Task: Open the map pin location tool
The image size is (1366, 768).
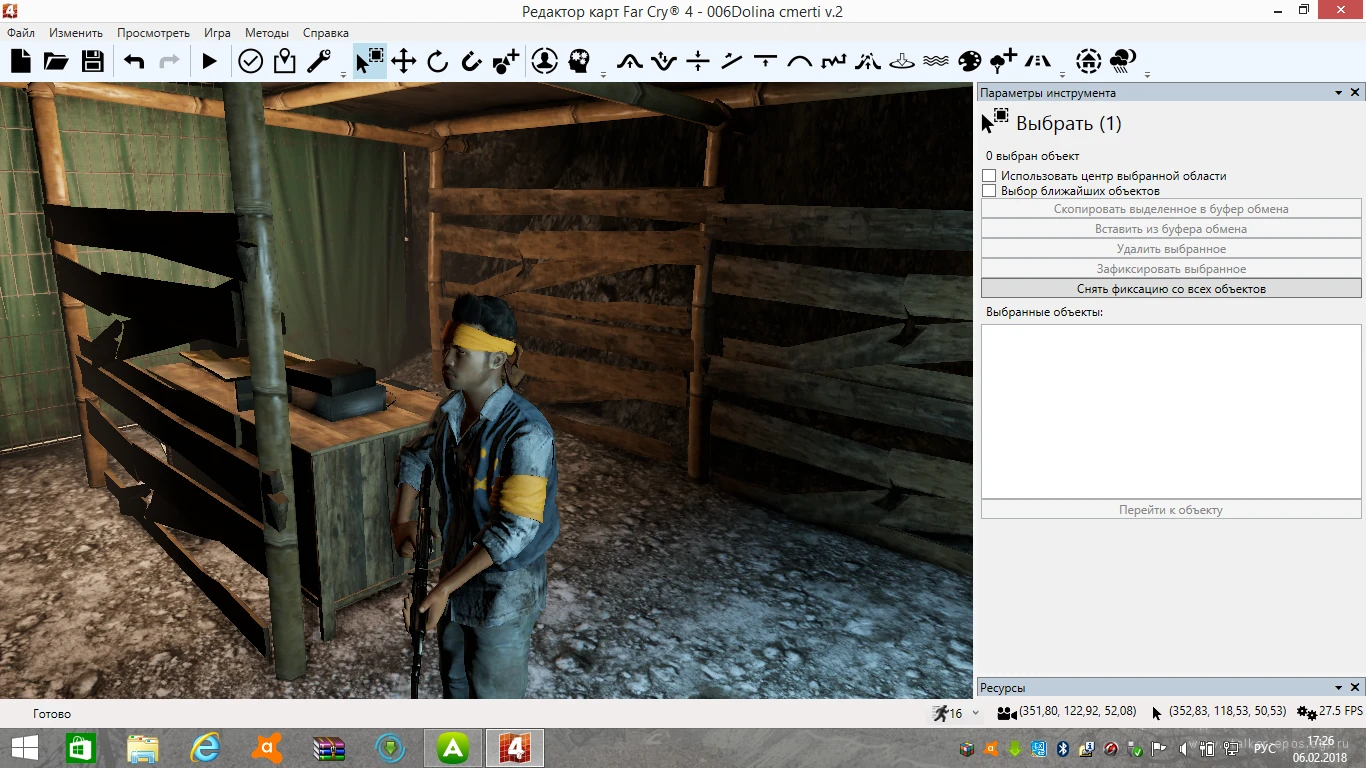Action: click(285, 61)
